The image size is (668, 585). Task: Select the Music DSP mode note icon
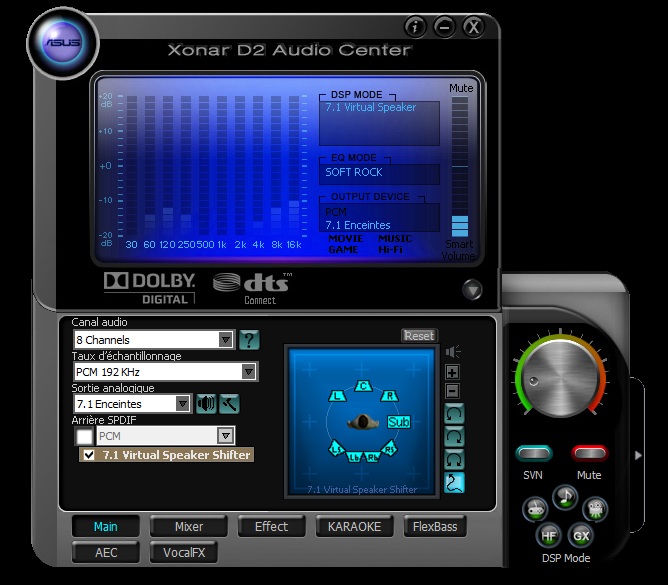[565, 497]
